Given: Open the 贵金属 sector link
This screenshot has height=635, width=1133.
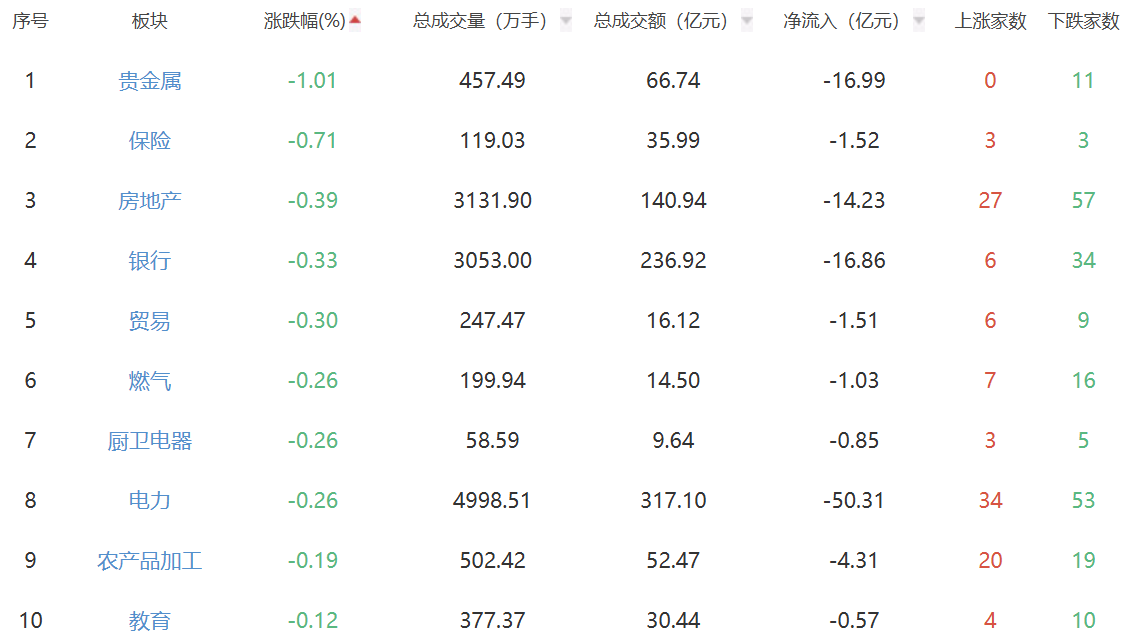Looking at the screenshot, I should click(x=150, y=81).
